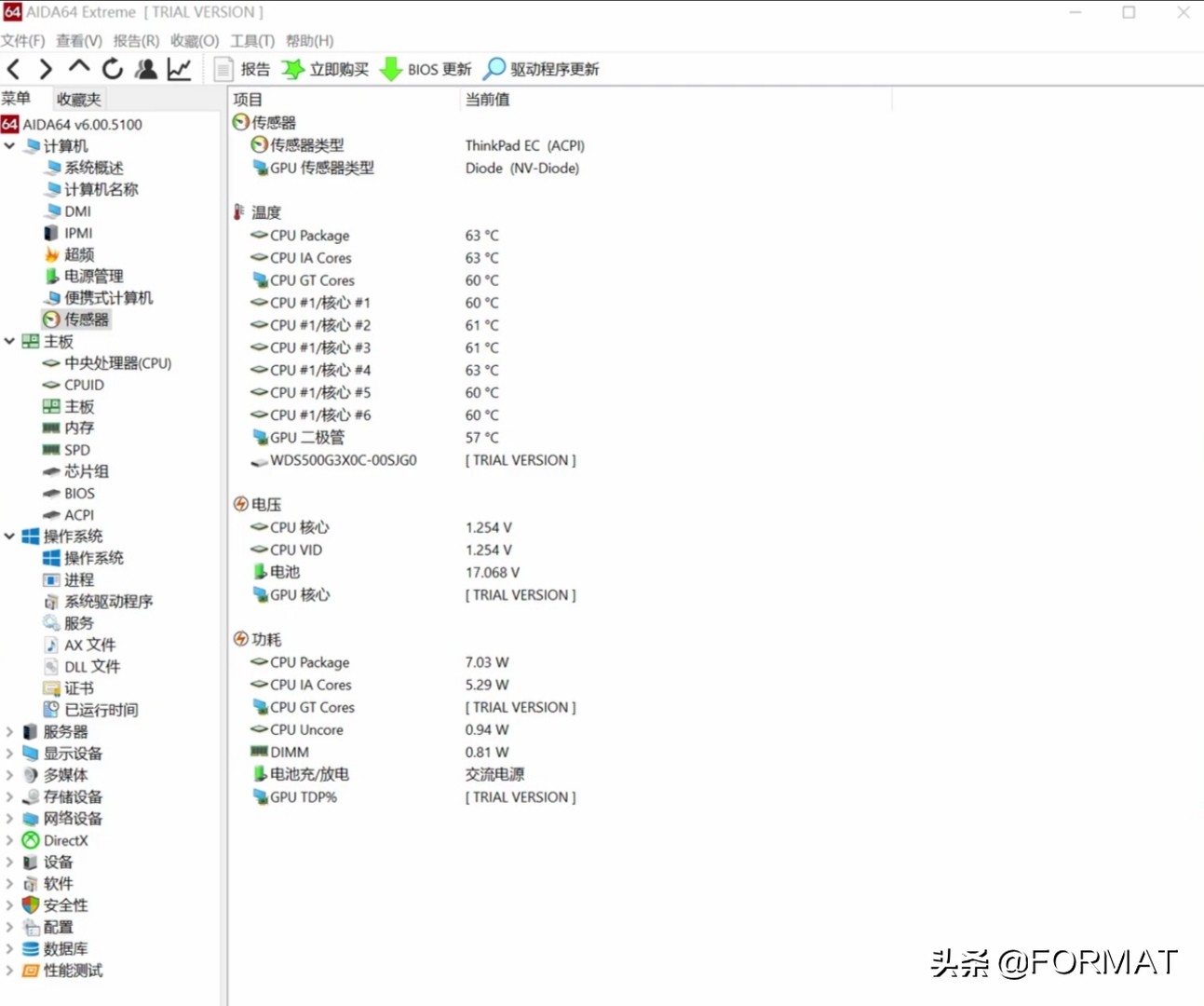
Task: Open the DMI tree item
Action: click(67, 211)
